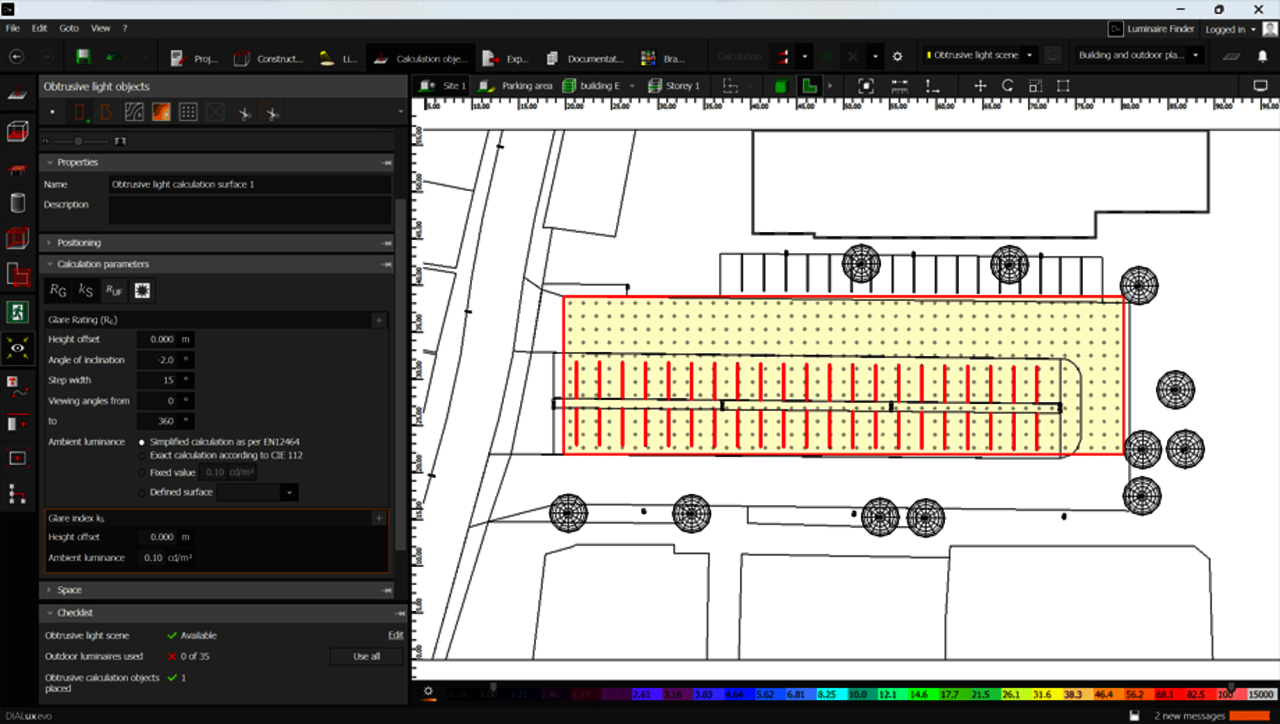Expand the Space section
Viewport: 1280px width, 724px height.
69,590
